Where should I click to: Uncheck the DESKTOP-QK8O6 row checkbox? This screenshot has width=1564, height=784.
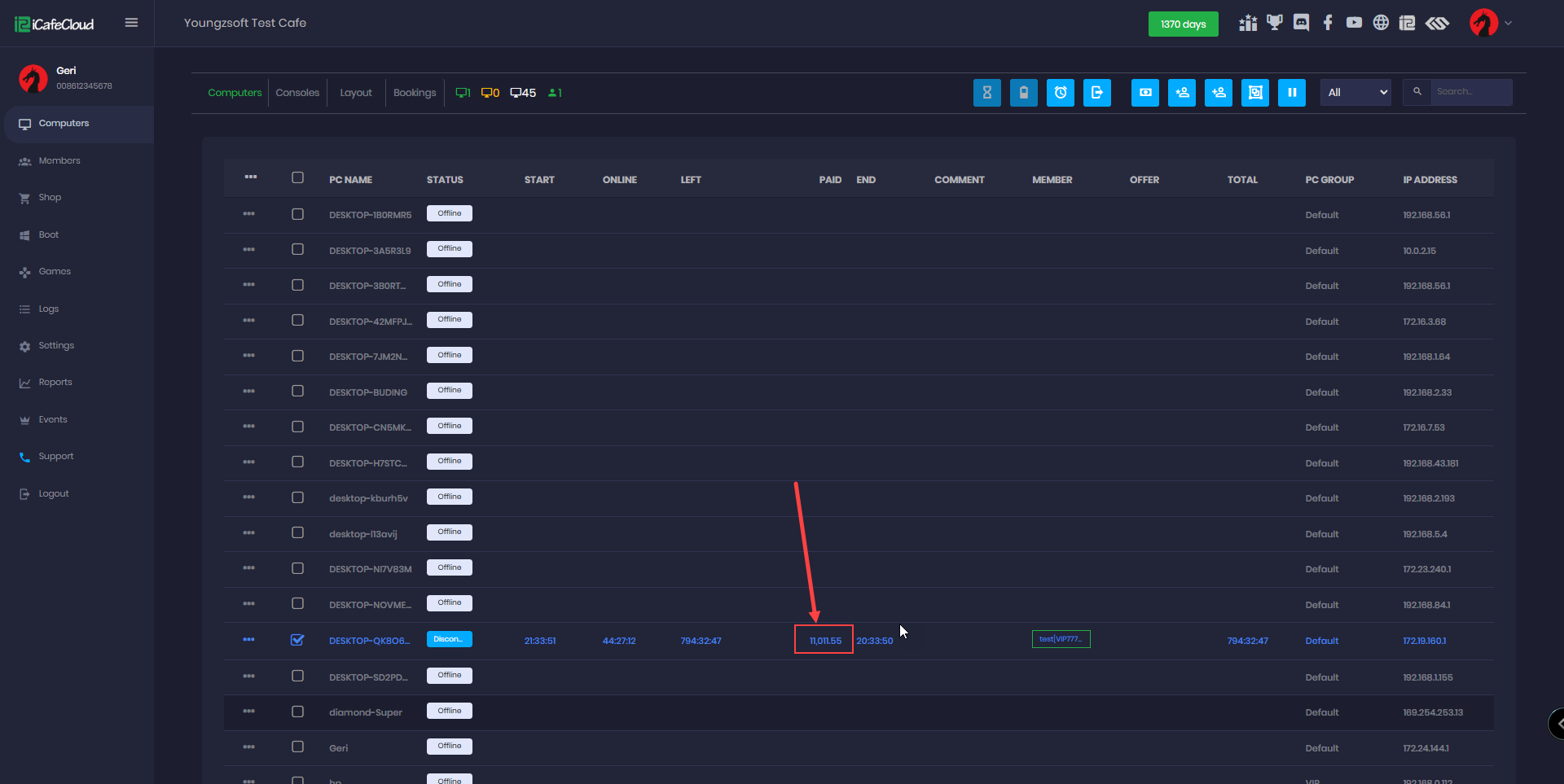(297, 640)
